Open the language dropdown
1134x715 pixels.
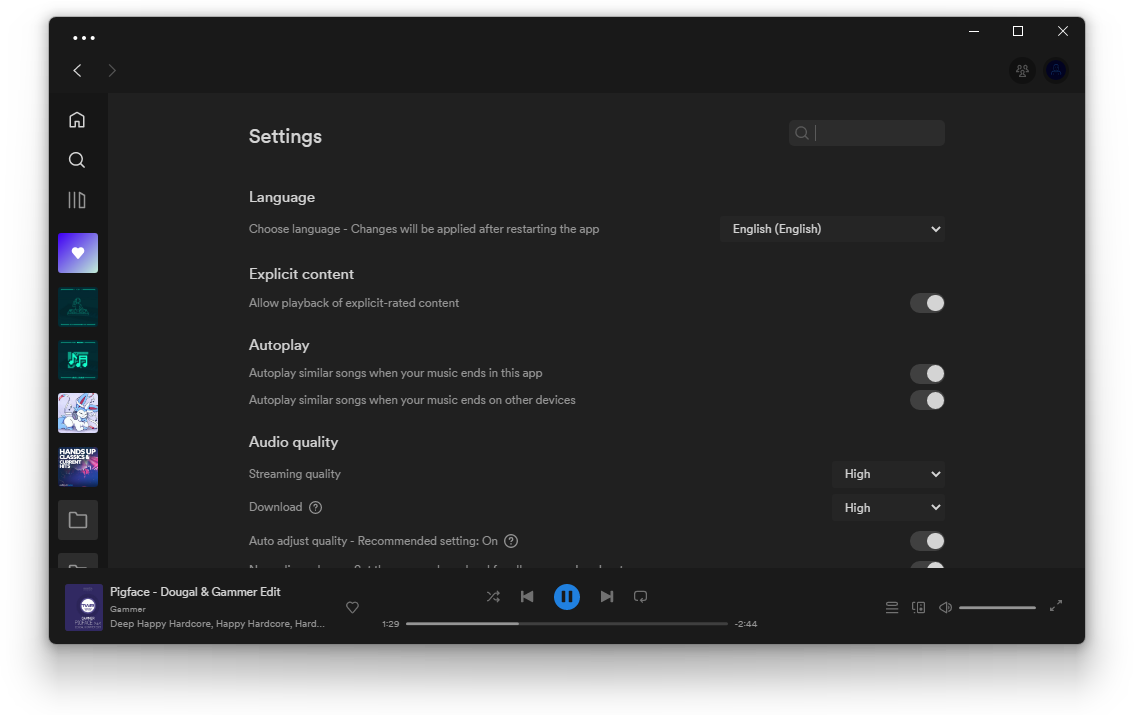832,229
